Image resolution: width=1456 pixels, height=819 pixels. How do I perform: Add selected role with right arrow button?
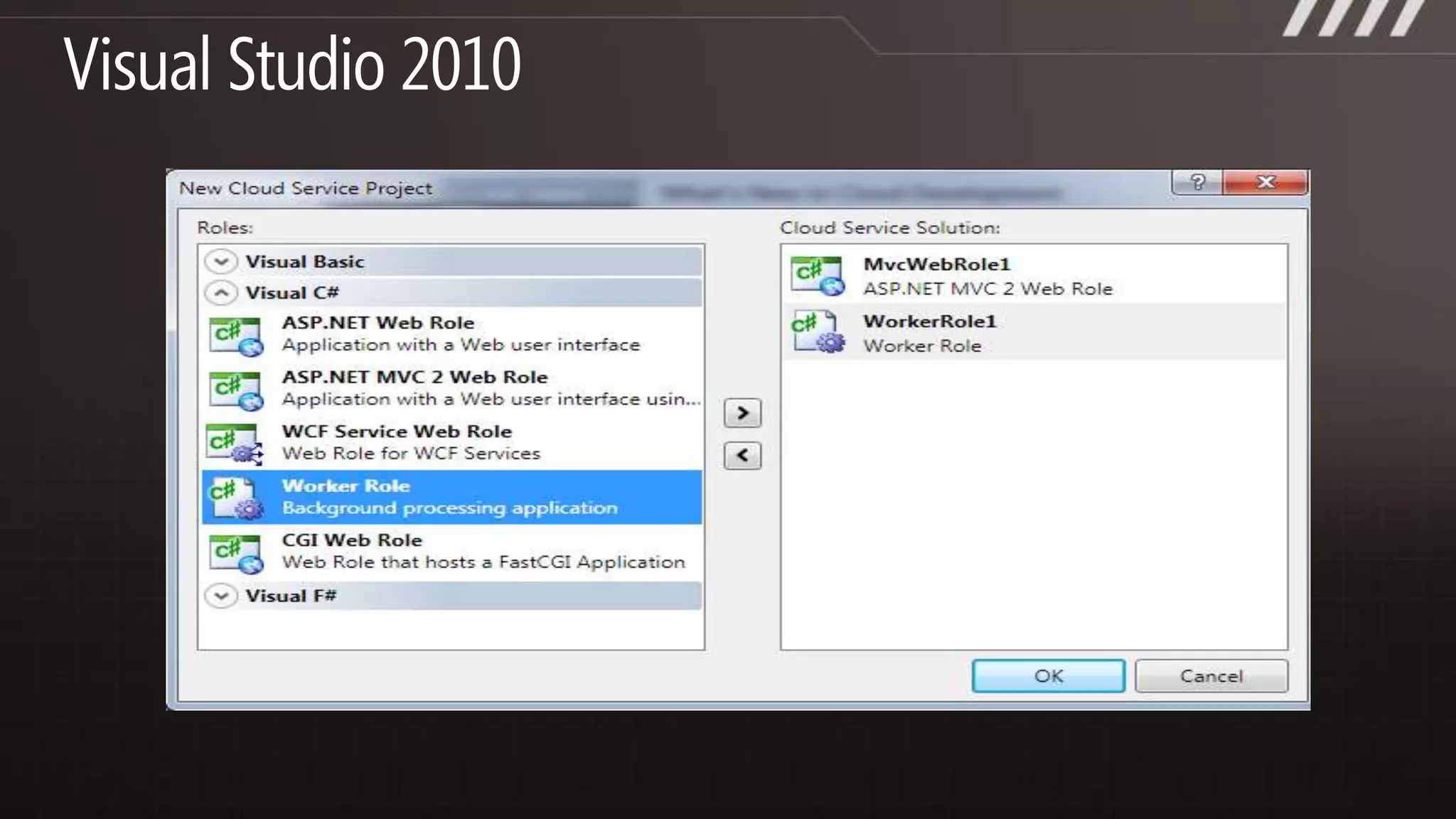pyautogui.click(x=742, y=413)
